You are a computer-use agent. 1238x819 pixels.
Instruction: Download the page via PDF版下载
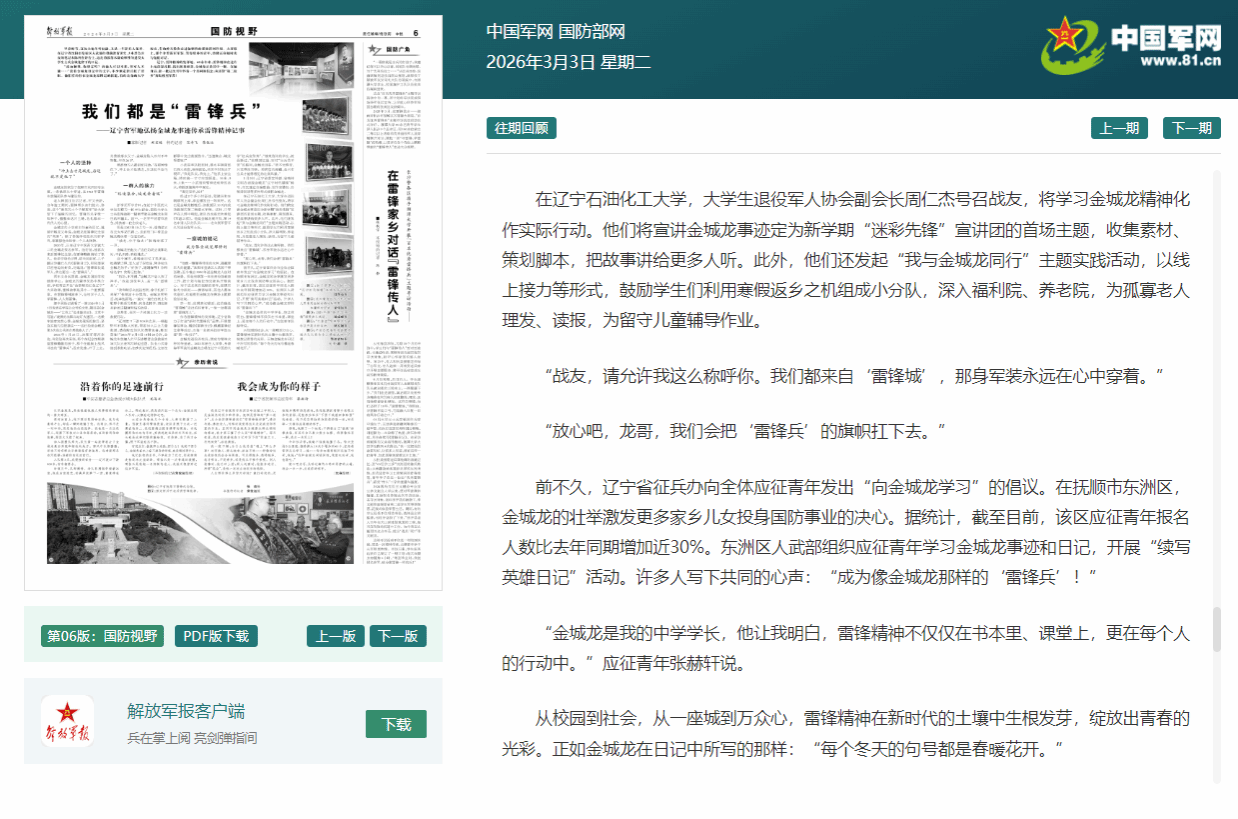click(x=215, y=636)
